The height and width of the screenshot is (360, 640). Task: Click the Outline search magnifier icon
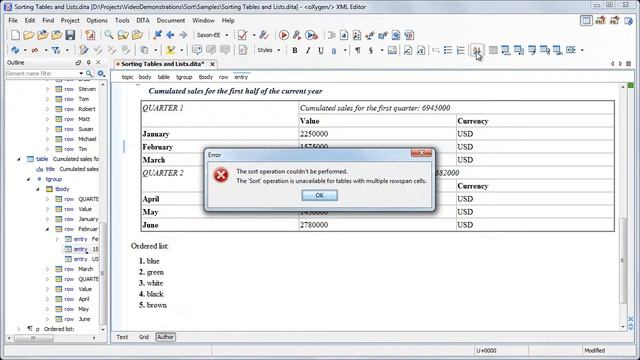click(x=89, y=73)
